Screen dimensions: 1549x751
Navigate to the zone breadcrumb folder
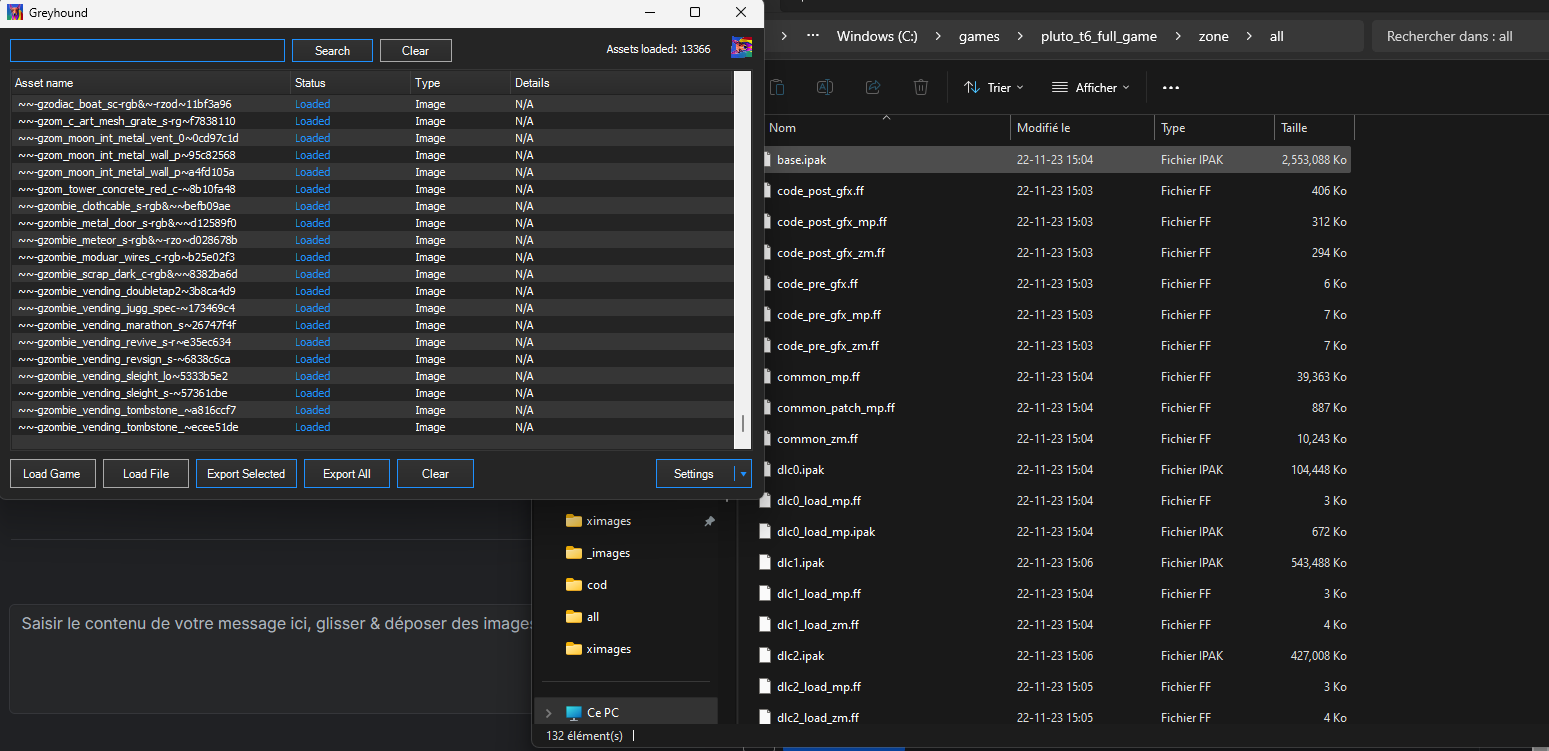[1214, 36]
